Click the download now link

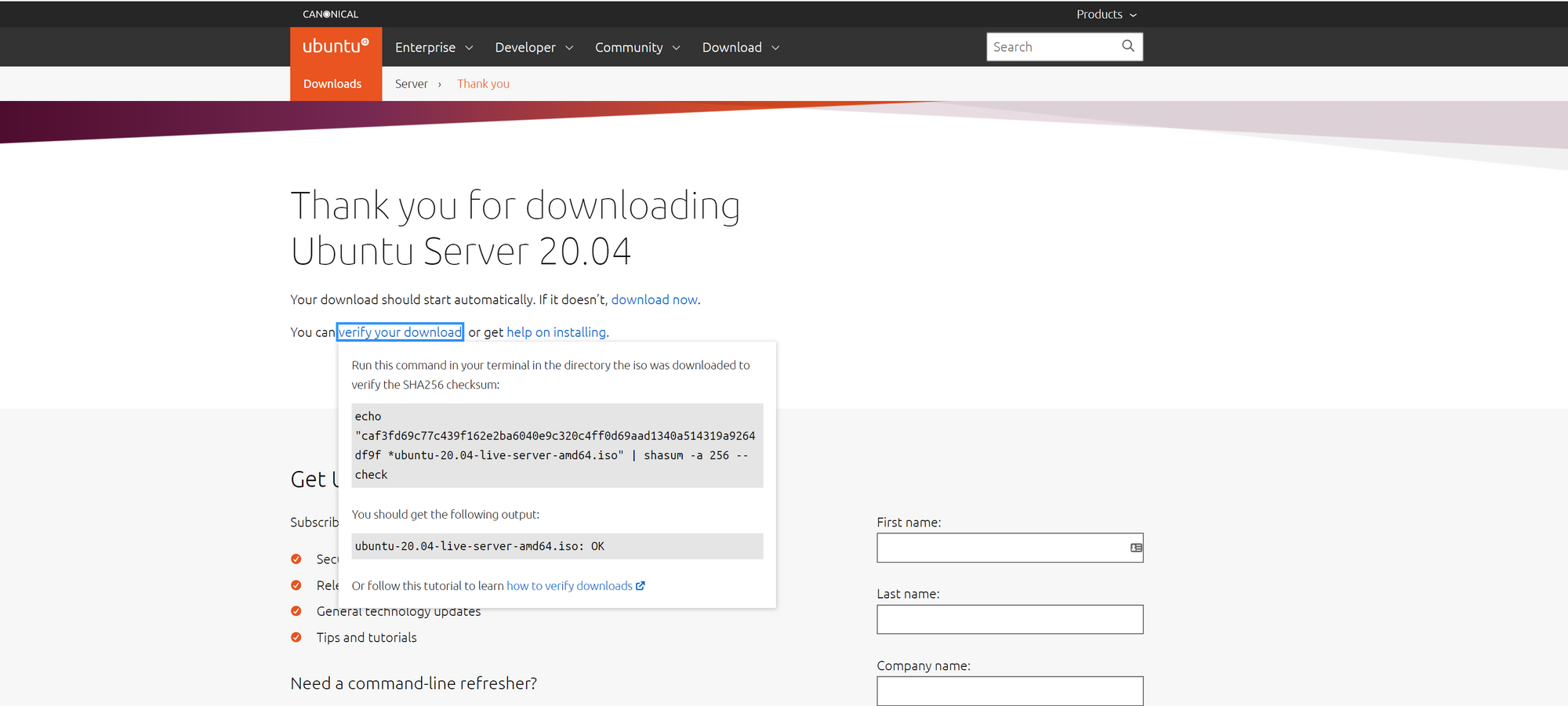654,299
